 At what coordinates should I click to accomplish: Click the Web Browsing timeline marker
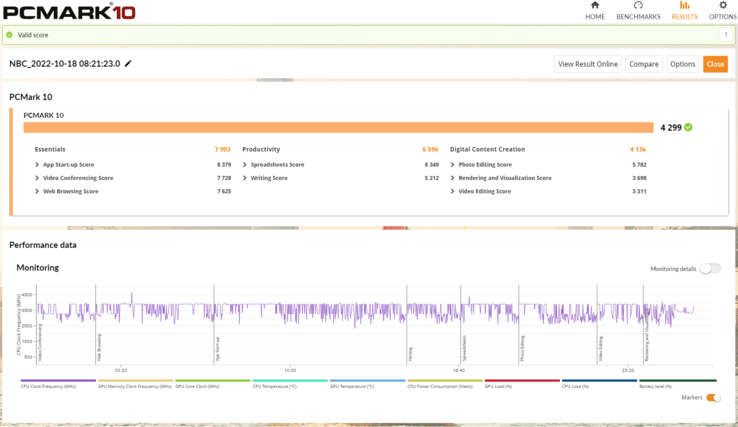(x=99, y=347)
